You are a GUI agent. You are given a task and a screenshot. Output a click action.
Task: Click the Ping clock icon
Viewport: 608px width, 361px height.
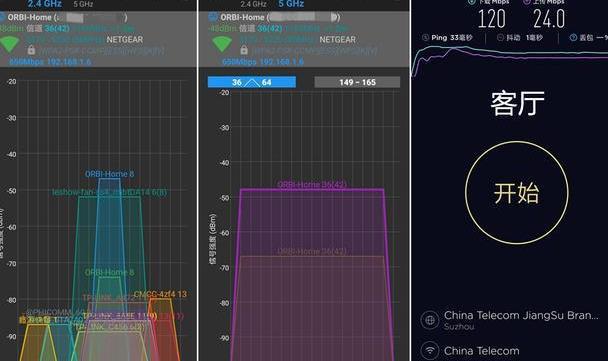click(425, 38)
